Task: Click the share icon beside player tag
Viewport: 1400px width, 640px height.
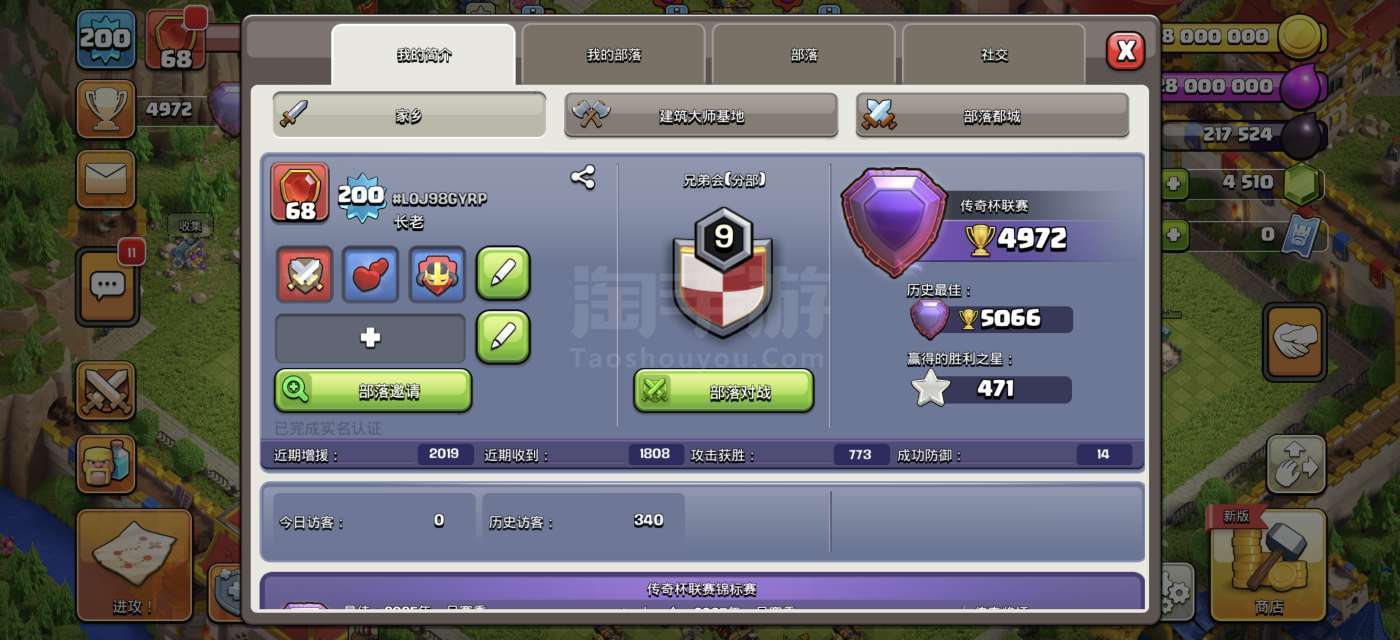Action: pyautogui.click(x=583, y=178)
